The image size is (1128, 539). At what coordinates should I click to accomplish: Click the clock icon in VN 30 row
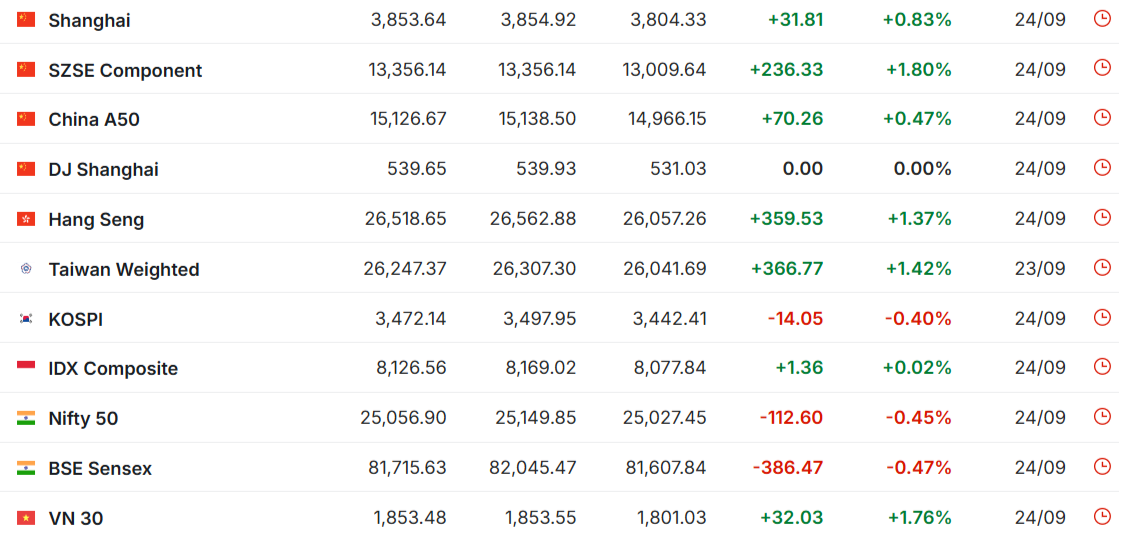[x=1101, y=516]
